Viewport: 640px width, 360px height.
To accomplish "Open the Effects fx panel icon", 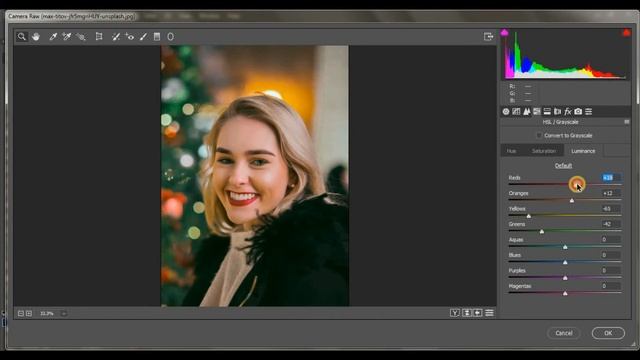I will (x=568, y=111).
